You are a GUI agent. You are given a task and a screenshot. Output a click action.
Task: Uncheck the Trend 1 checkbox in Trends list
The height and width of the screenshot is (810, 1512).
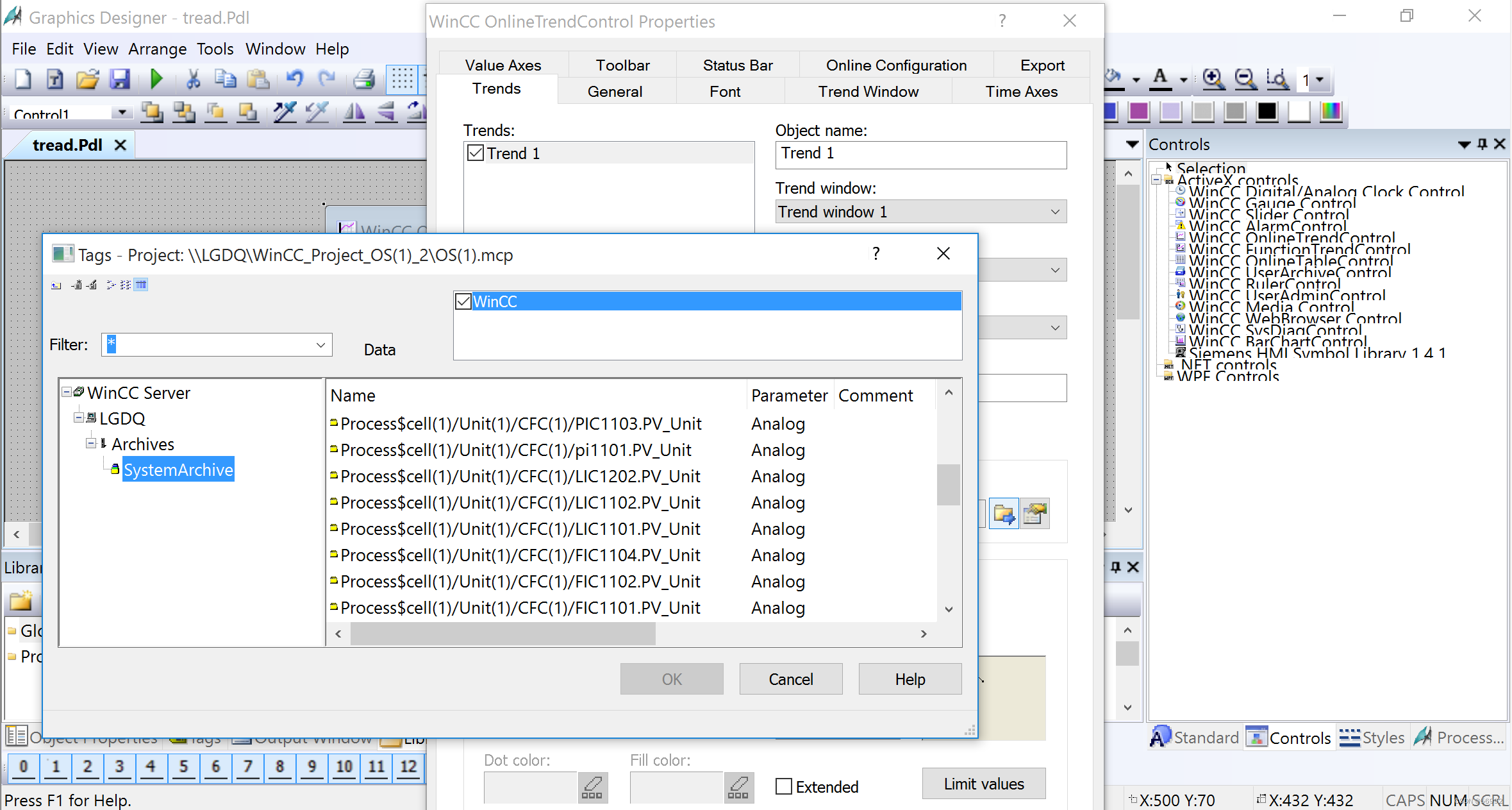(475, 153)
